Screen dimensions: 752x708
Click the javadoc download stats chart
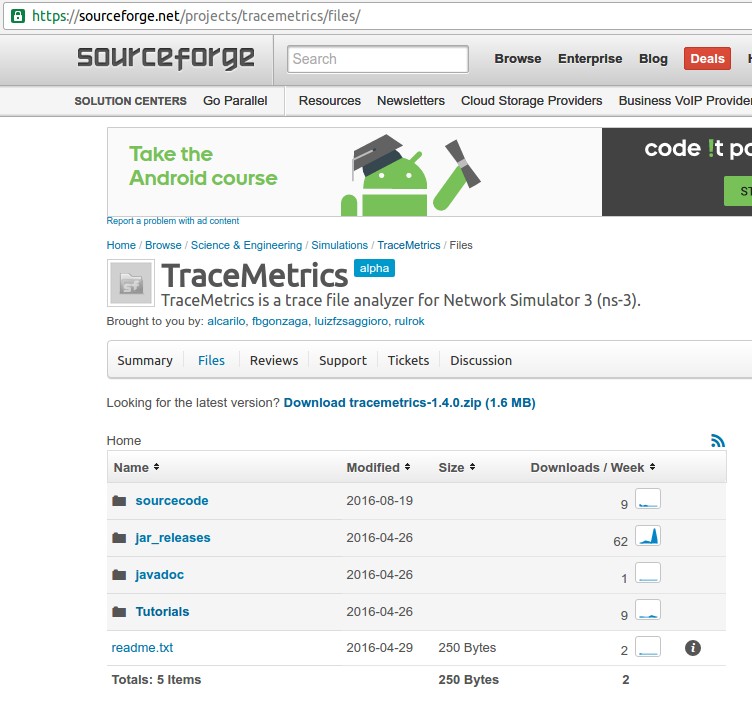648,574
